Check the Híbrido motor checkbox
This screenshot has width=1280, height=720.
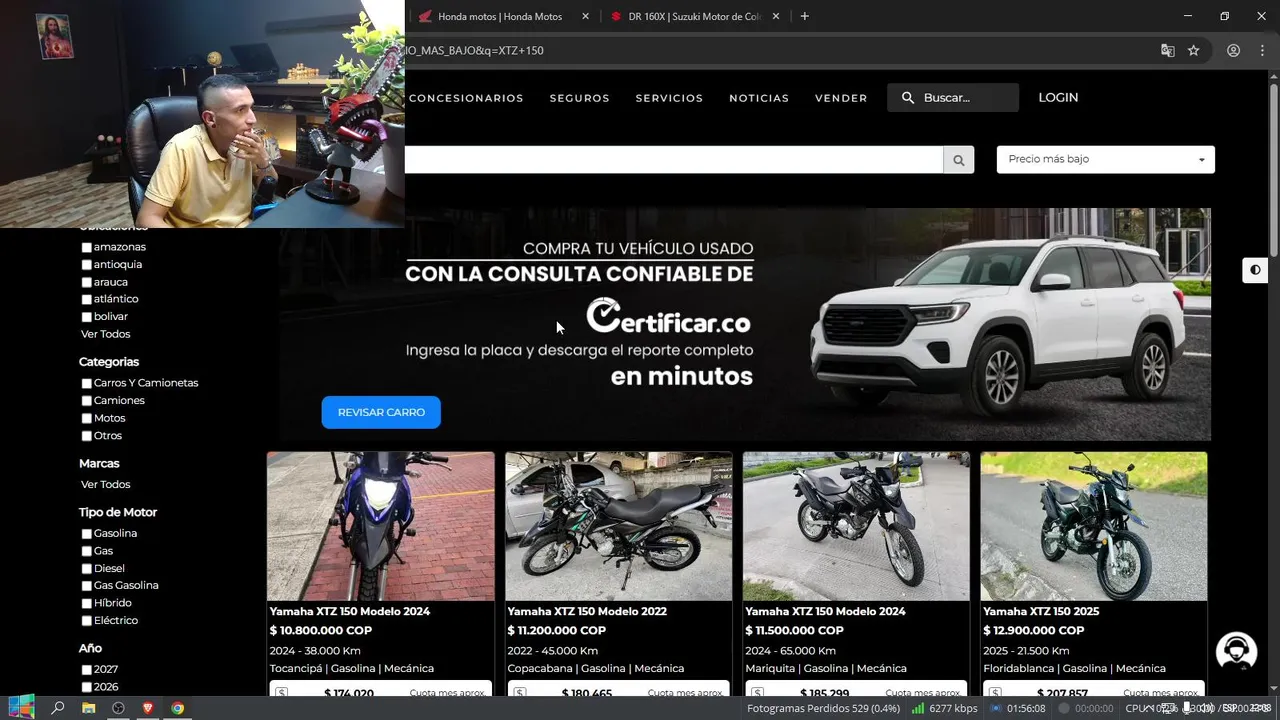[86, 603]
